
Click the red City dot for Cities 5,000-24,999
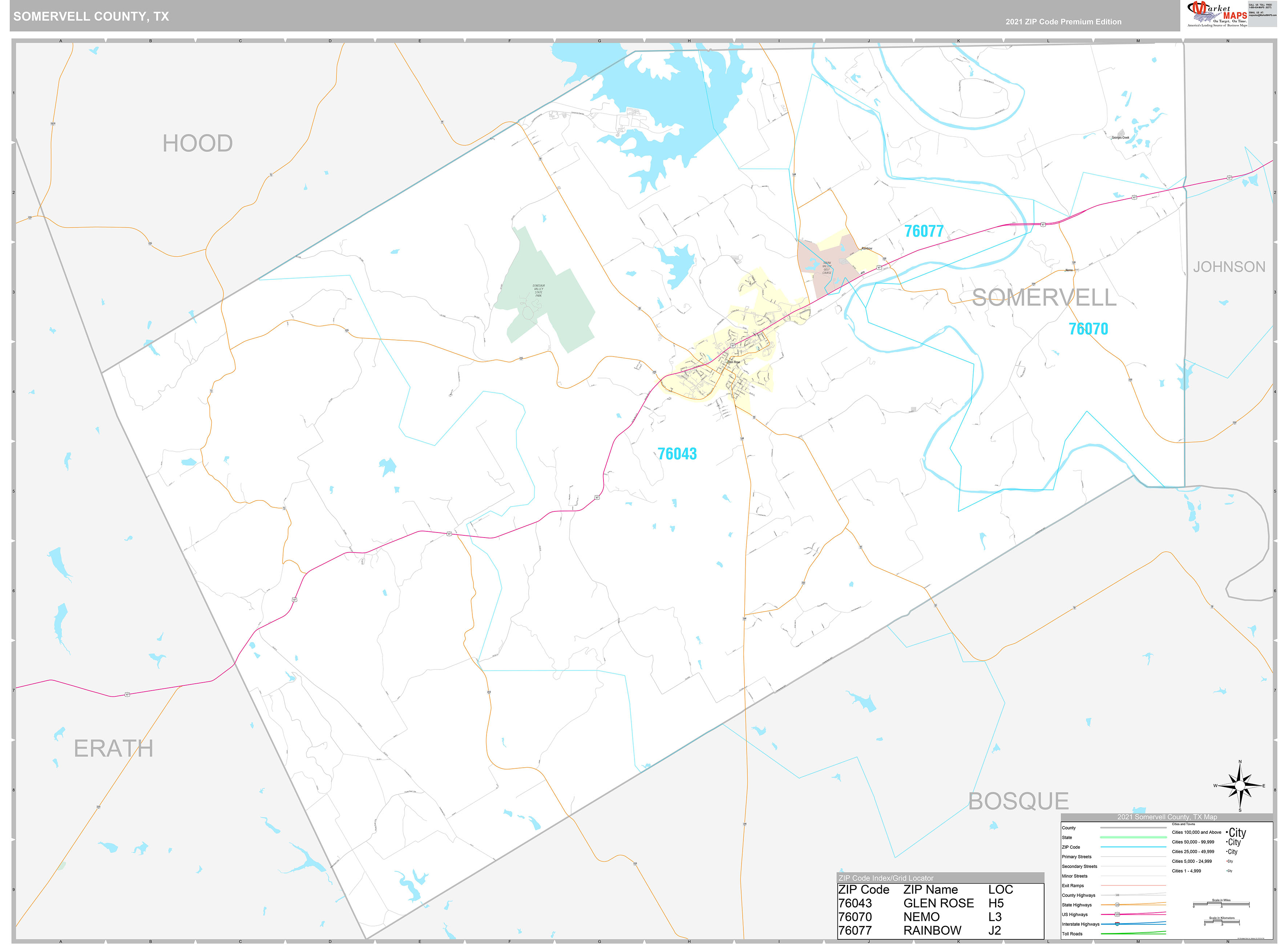click(x=1227, y=861)
